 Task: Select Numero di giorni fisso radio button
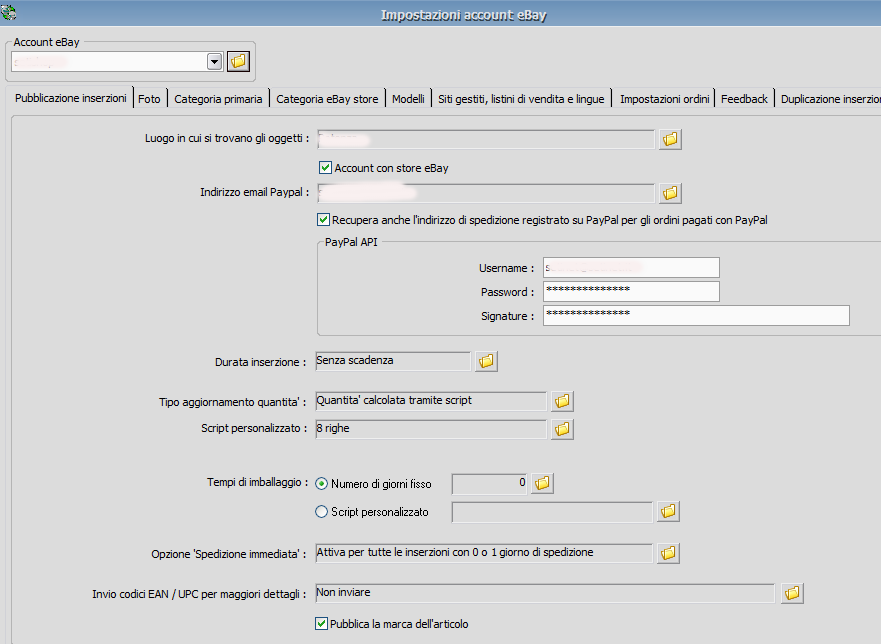[x=321, y=483]
